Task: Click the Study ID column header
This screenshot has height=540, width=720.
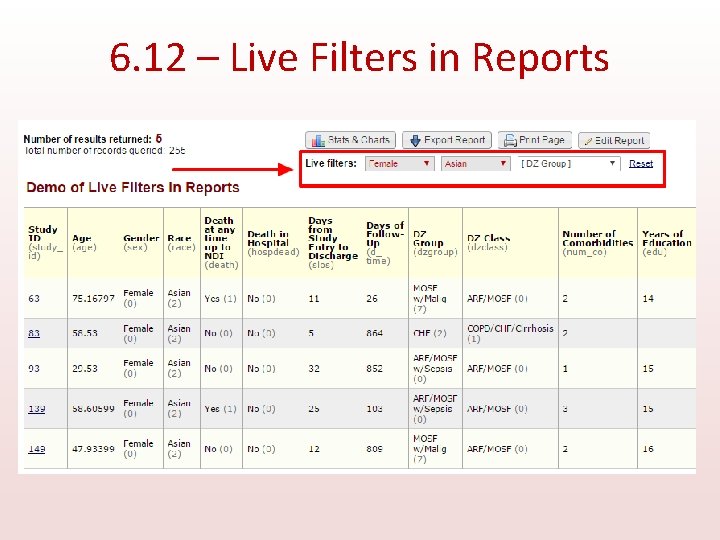Action: tap(45, 242)
